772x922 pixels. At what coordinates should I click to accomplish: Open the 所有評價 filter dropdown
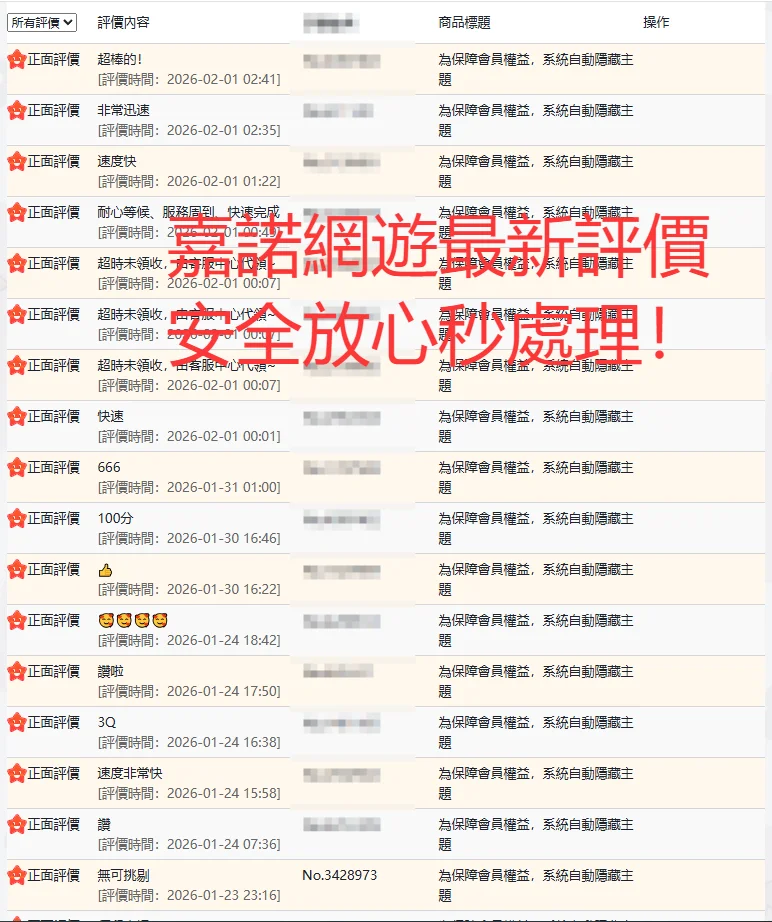tap(42, 22)
